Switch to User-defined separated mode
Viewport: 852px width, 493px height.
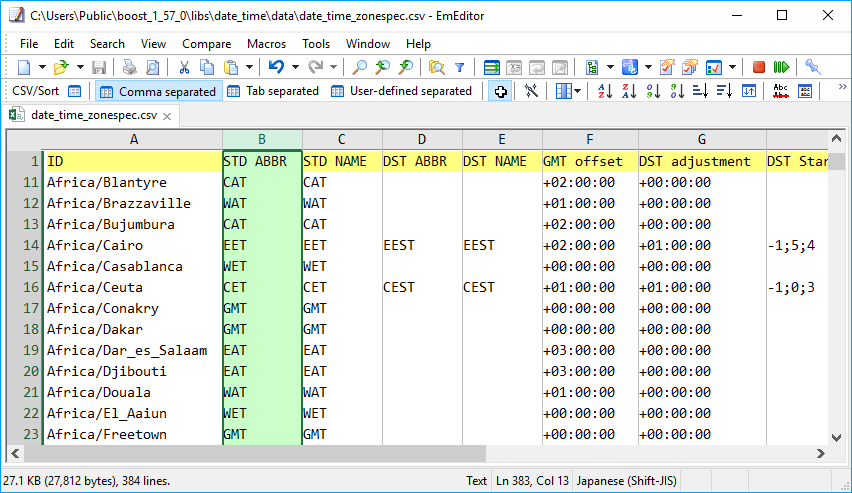pos(402,91)
